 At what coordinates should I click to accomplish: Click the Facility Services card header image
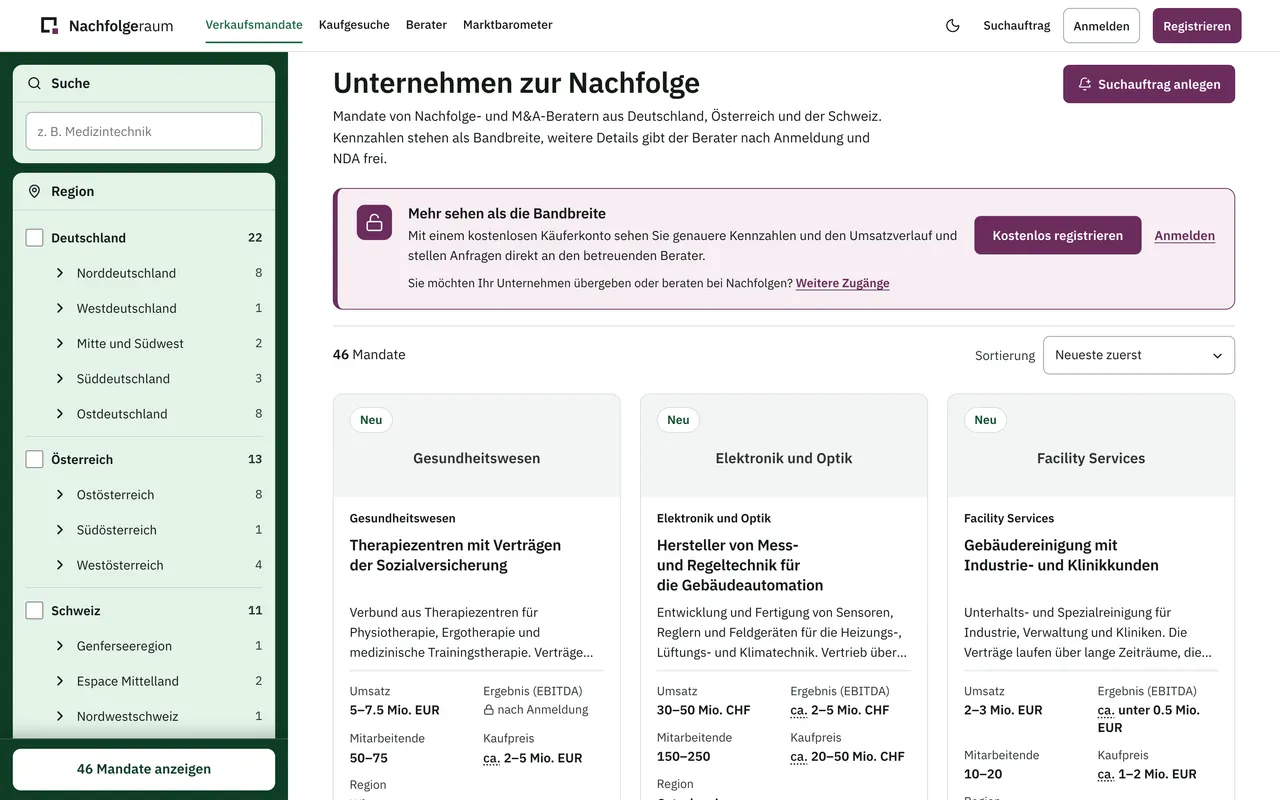(x=1091, y=446)
